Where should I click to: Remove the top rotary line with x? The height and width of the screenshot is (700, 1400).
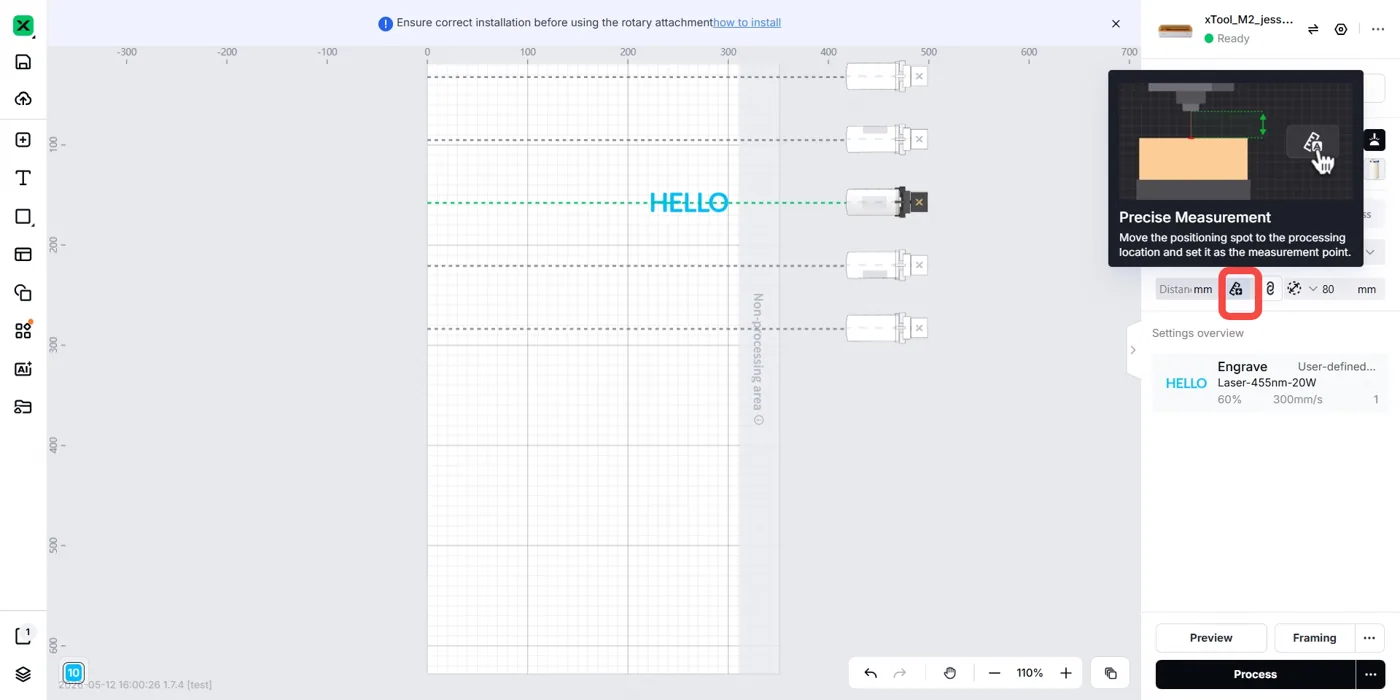919,76
